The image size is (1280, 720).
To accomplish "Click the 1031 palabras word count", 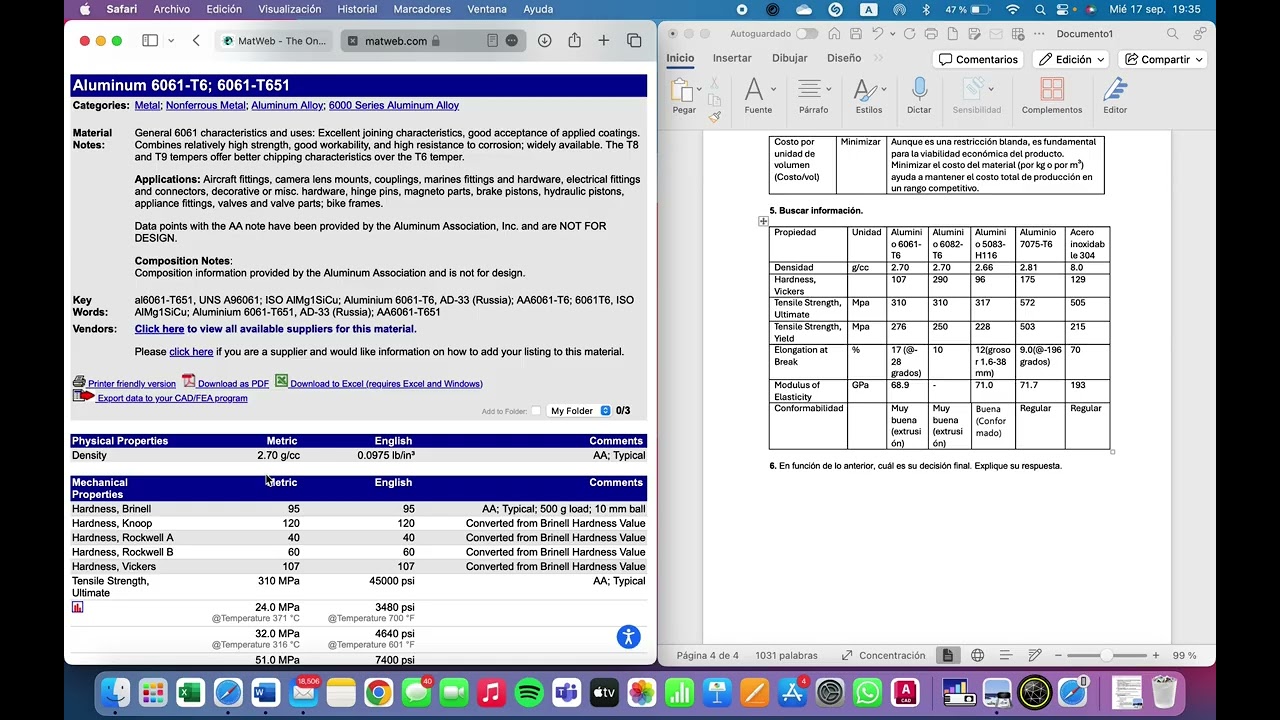I will click(786, 656).
